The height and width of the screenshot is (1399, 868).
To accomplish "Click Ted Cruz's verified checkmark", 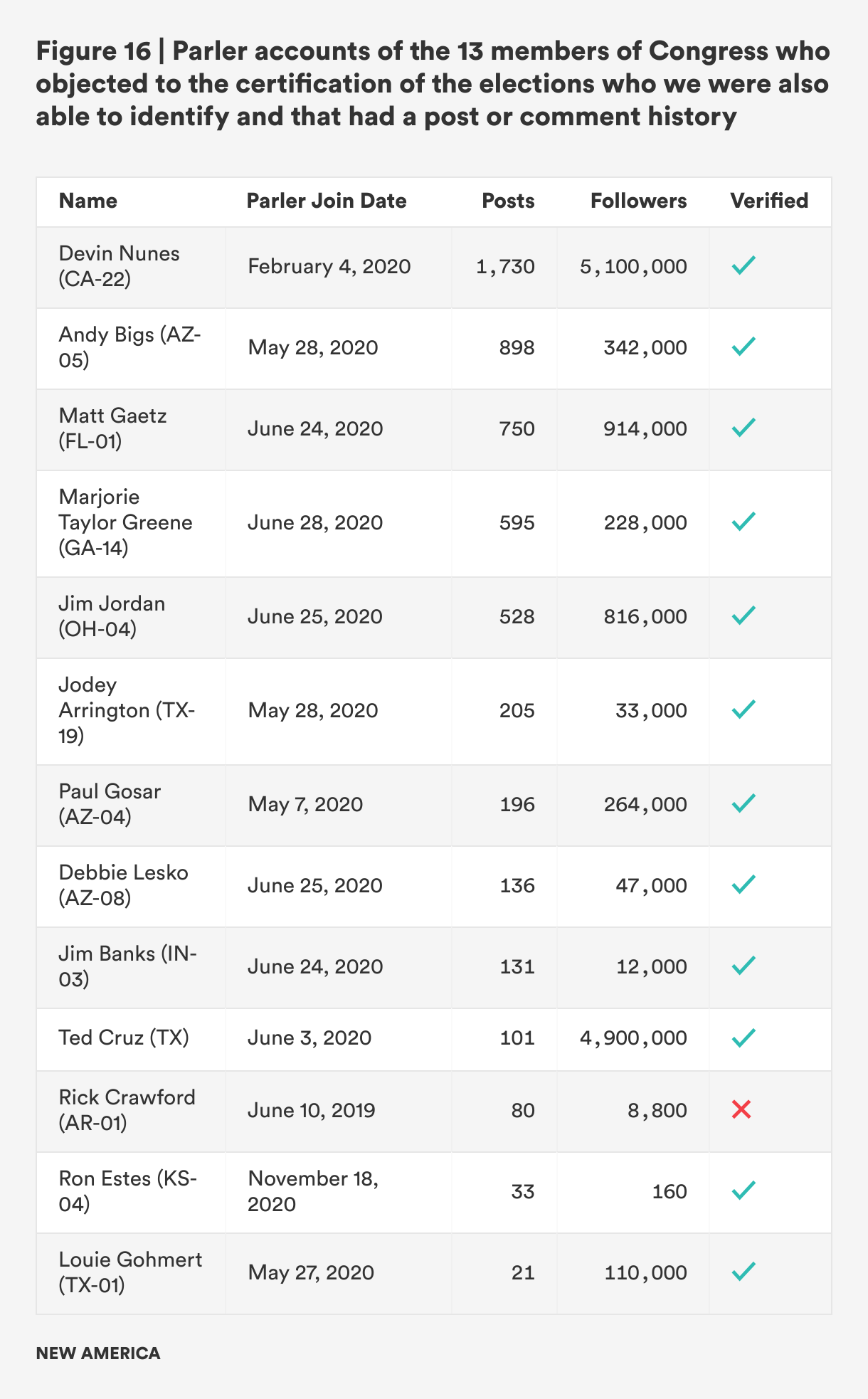I will [743, 1038].
